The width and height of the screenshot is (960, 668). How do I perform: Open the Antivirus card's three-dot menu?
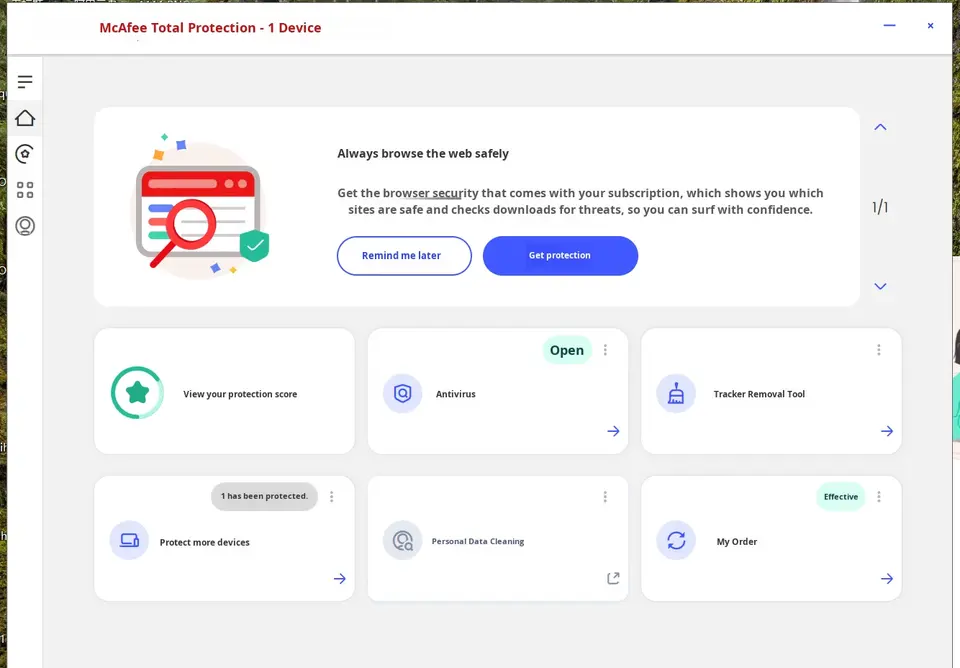click(x=606, y=350)
